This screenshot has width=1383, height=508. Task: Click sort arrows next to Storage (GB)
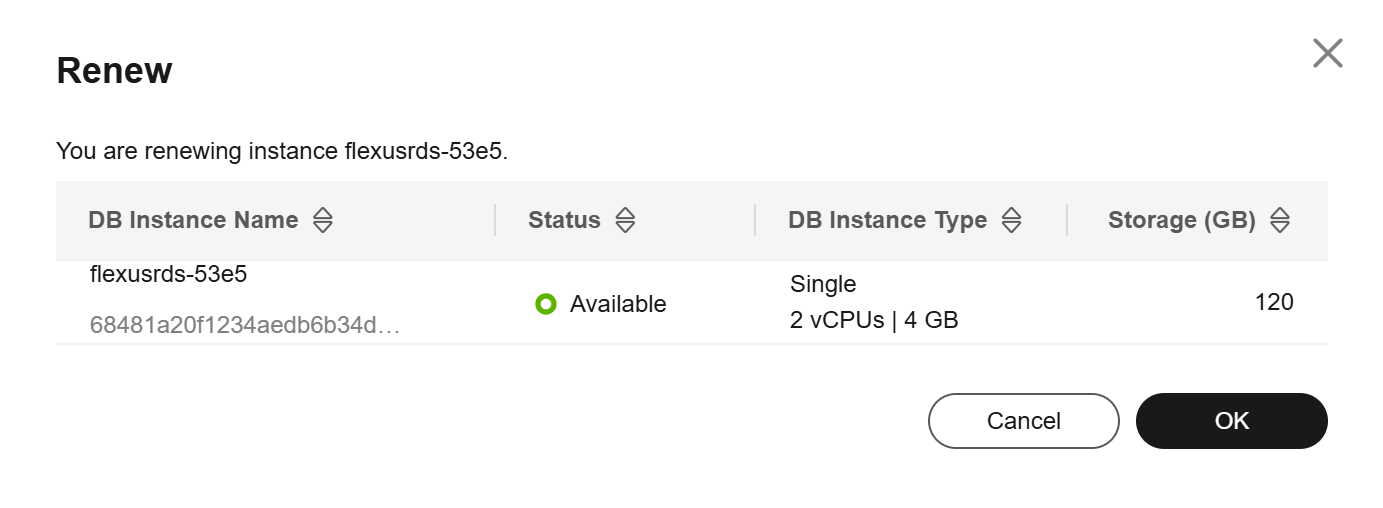[1280, 221]
